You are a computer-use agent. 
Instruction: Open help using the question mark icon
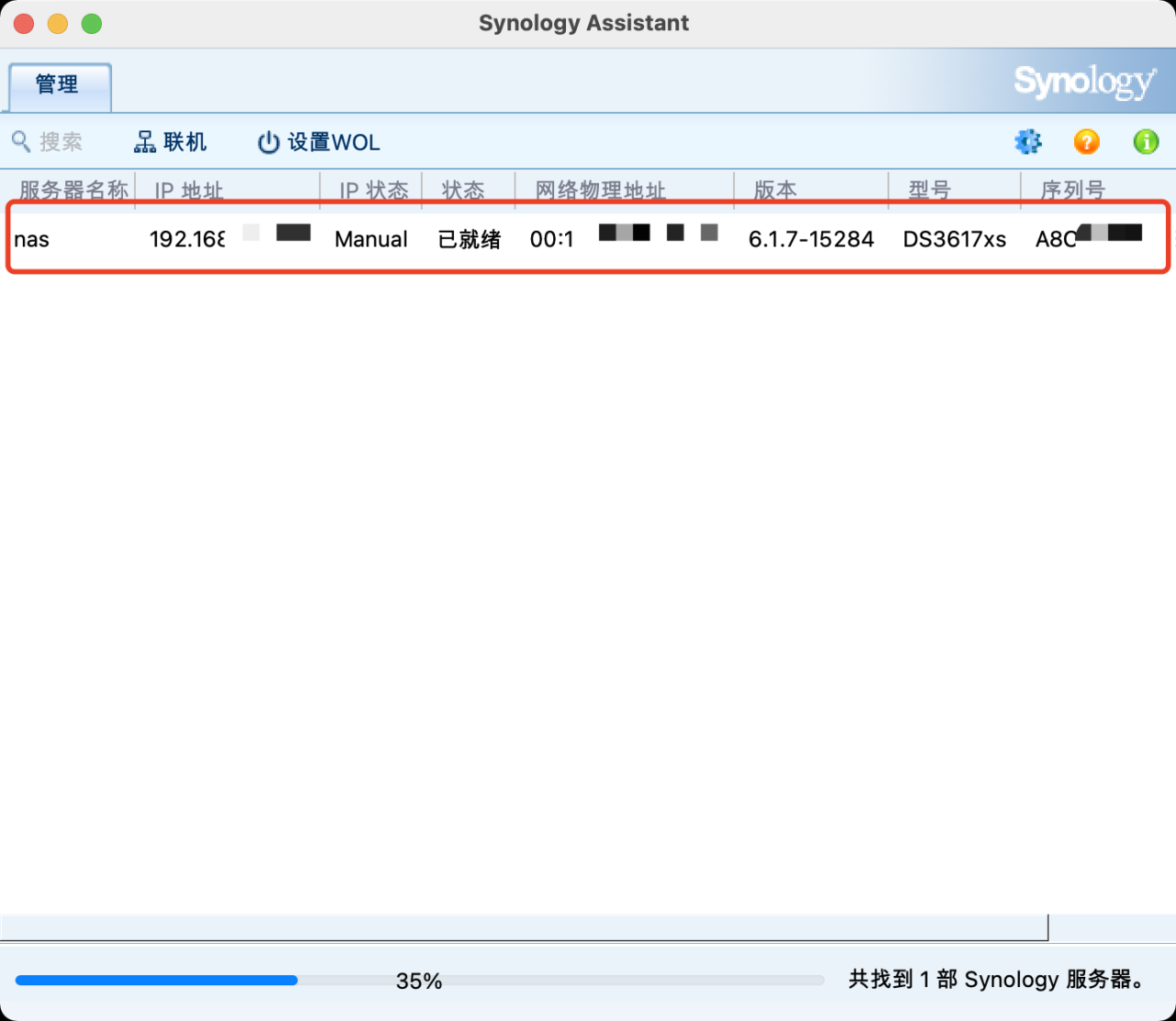1087,142
